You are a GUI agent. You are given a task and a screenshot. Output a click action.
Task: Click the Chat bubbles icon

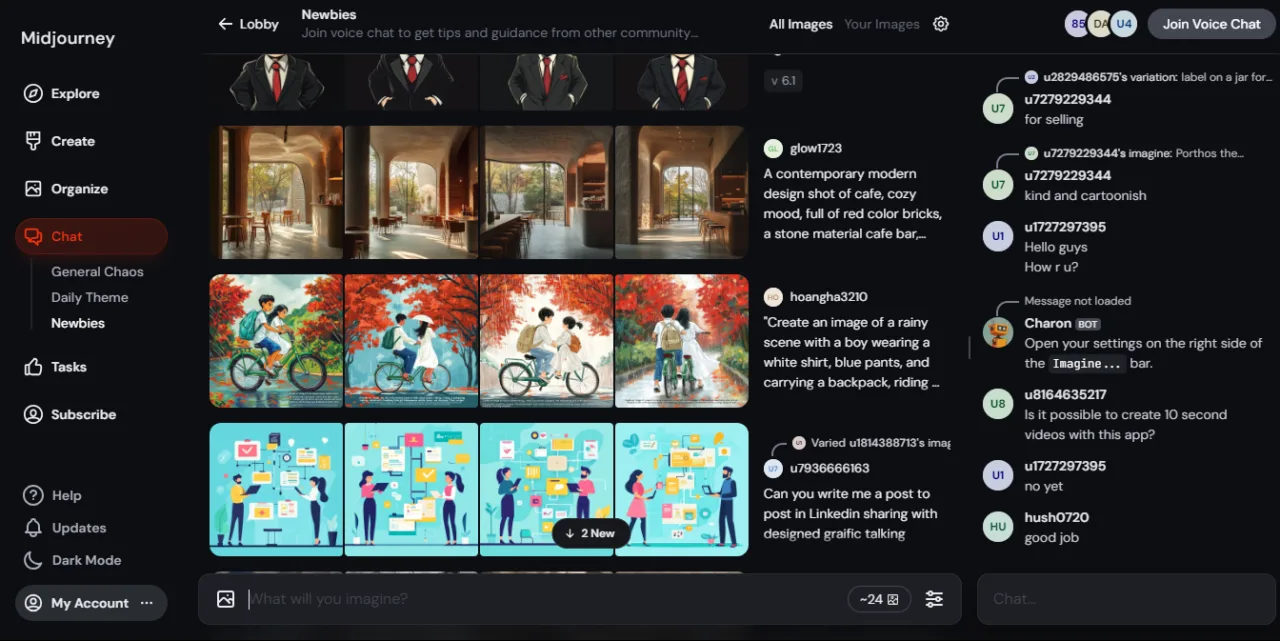[33, 236]
